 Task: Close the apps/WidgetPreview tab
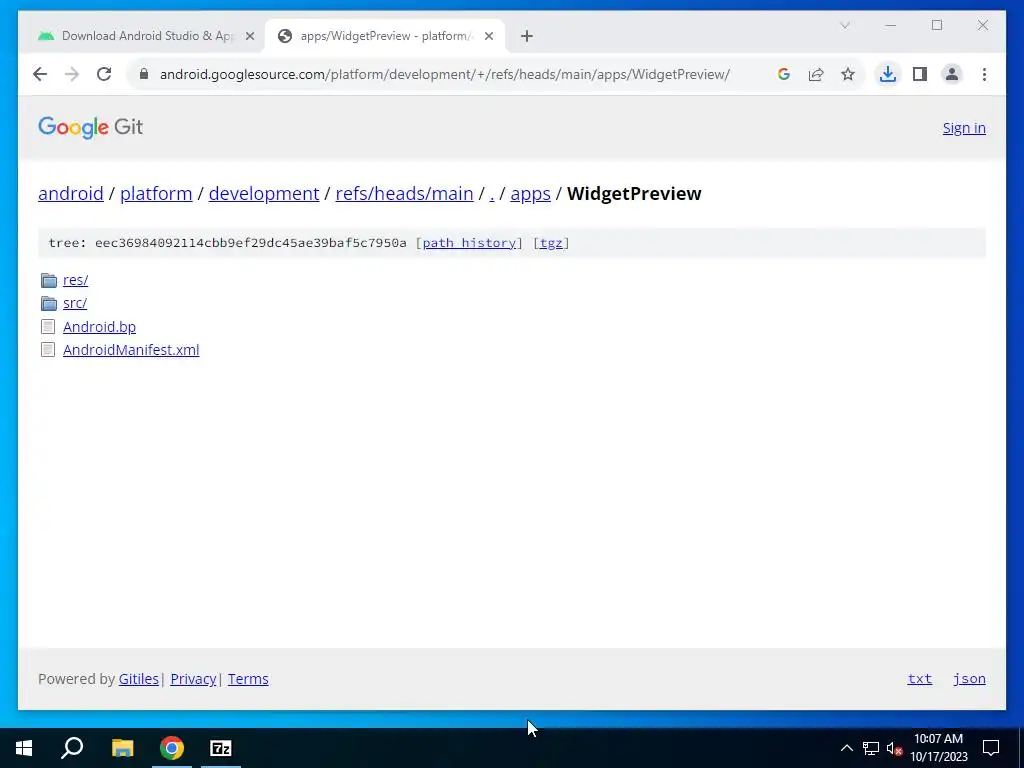(488, 36)
